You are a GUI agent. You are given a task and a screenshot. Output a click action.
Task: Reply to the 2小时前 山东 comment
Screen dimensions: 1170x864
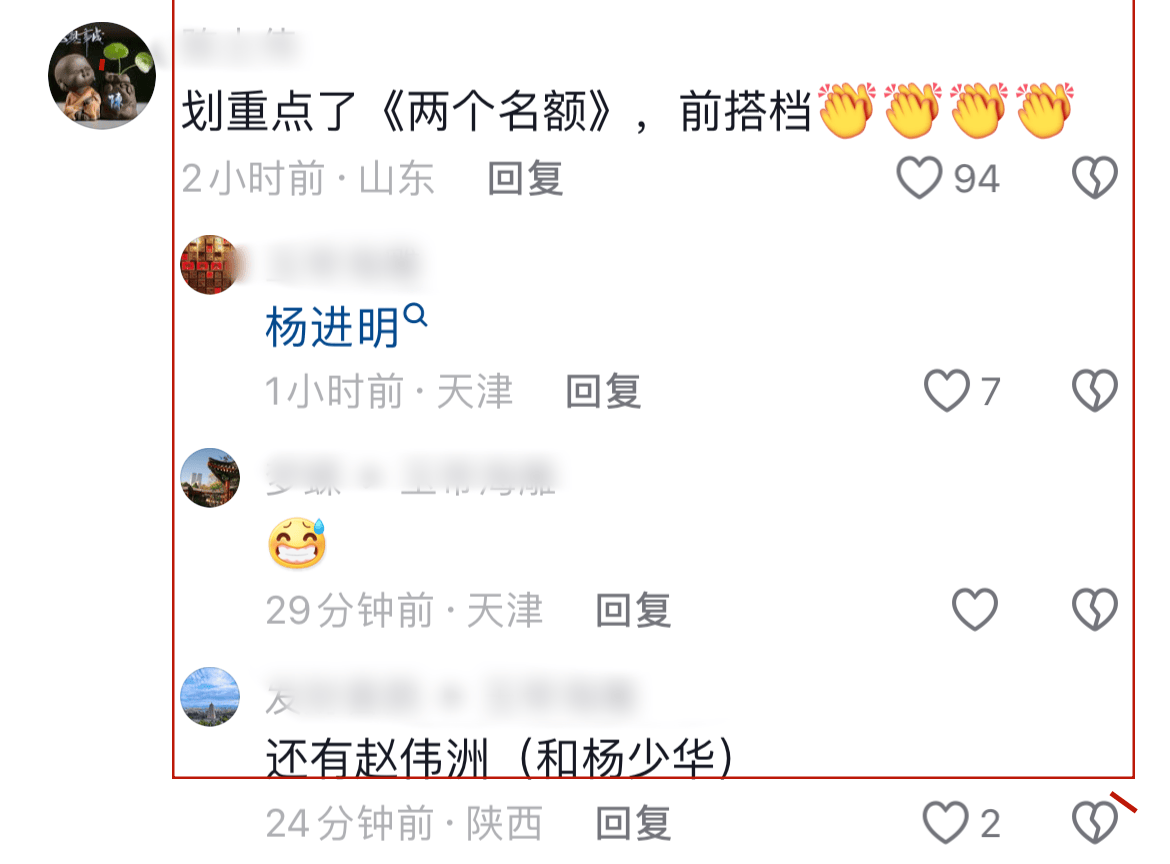pyautogui.click(x=525, y=178)
